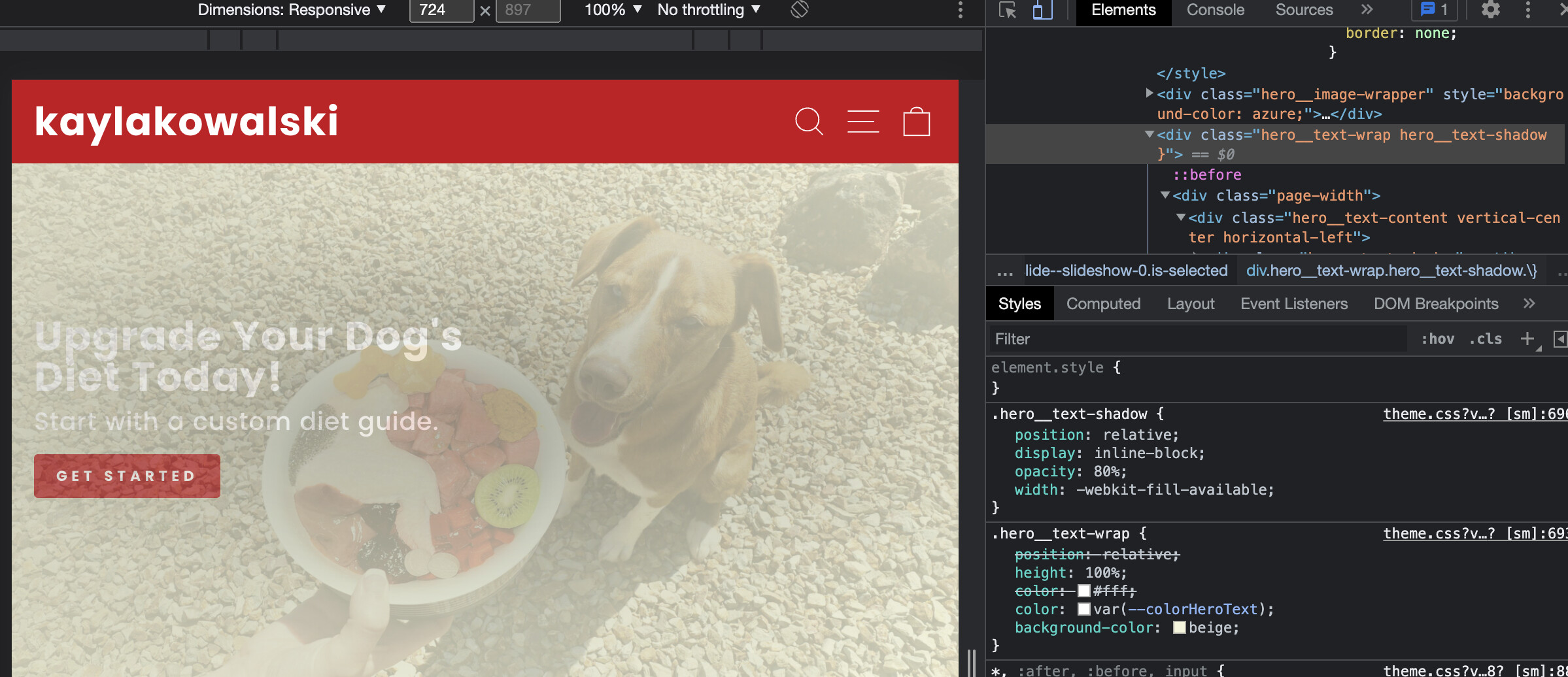Toggle the .cls class editor

tap(1485, 338)
